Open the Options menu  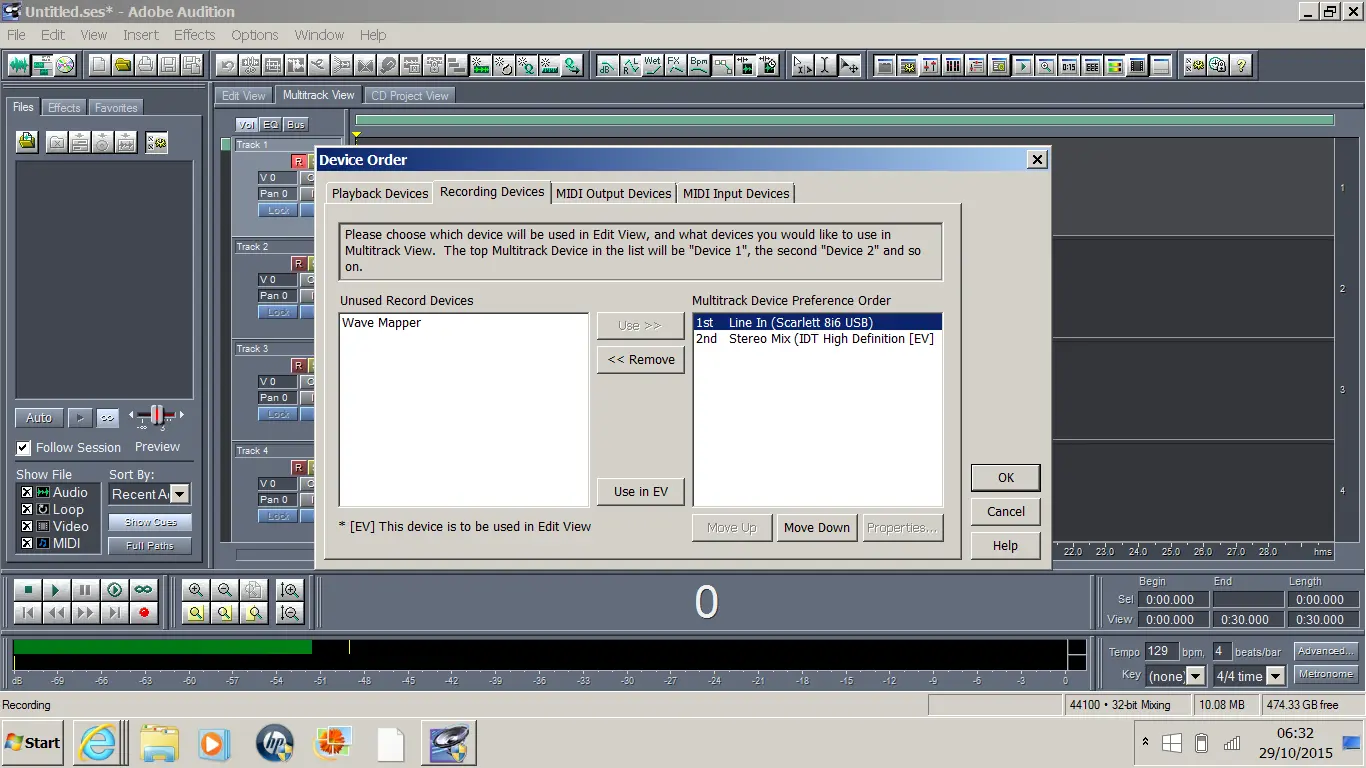[x=255, y=35]
